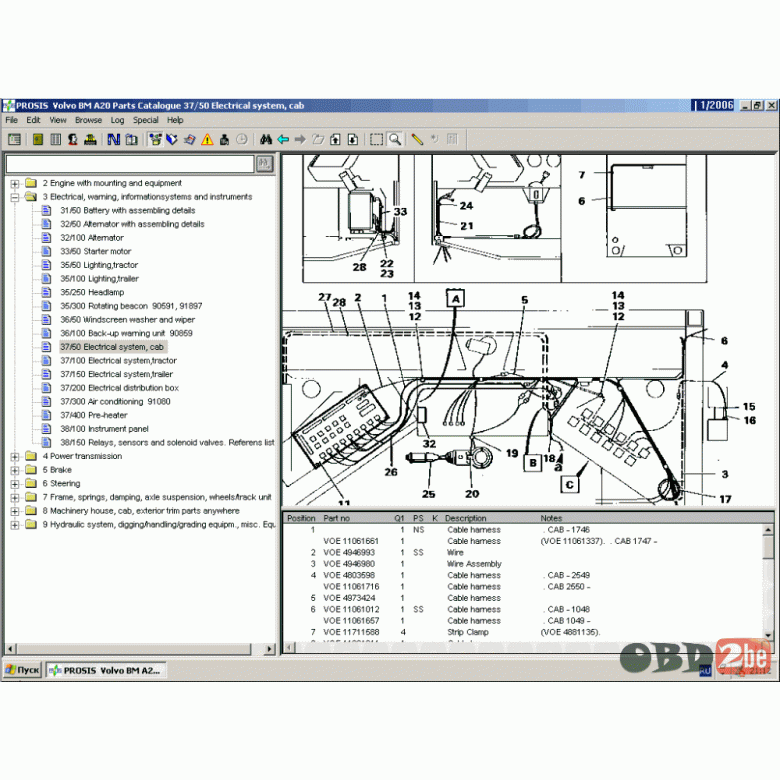780x780 pixels.
Task: Click the Position column header
Action: pos(301,518)
